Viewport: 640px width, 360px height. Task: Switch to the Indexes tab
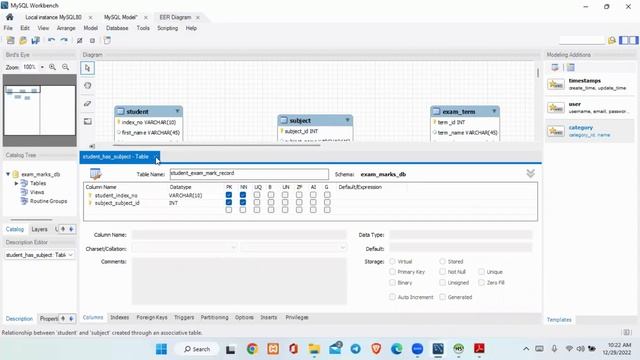click(x=120, y=317)
